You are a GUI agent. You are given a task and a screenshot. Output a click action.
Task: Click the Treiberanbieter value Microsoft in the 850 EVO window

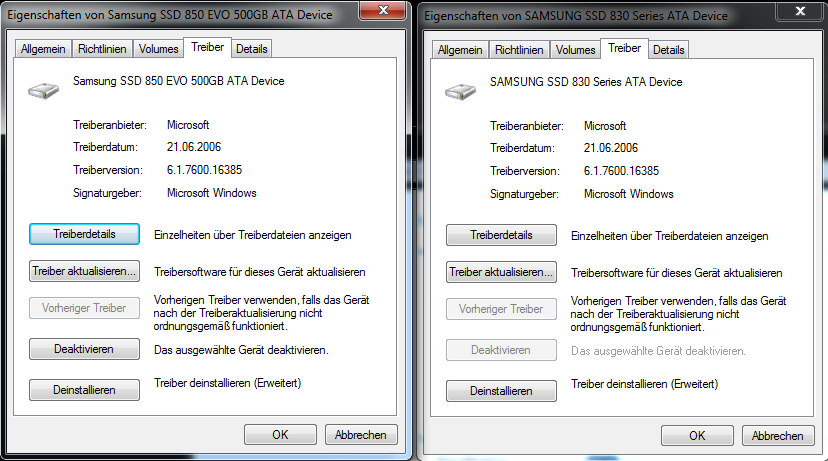[188, 125]
